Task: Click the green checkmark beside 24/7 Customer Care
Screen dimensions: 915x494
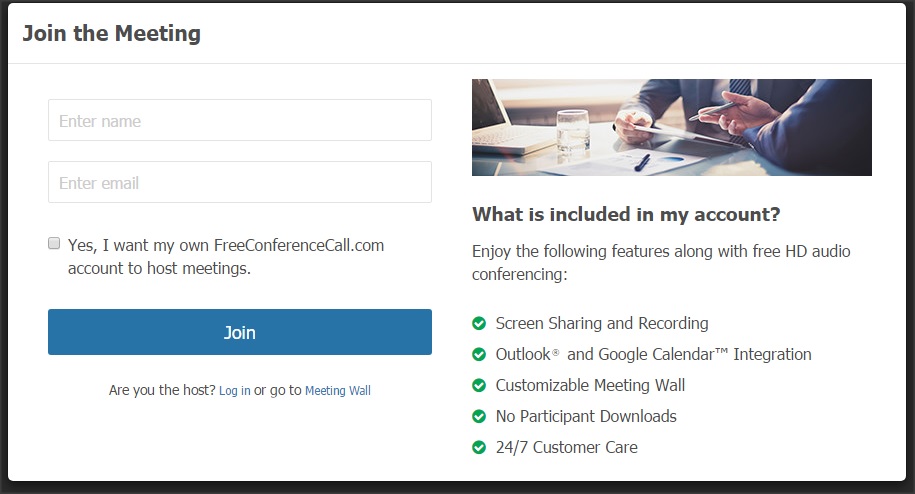Action: (x=479, y=447)
